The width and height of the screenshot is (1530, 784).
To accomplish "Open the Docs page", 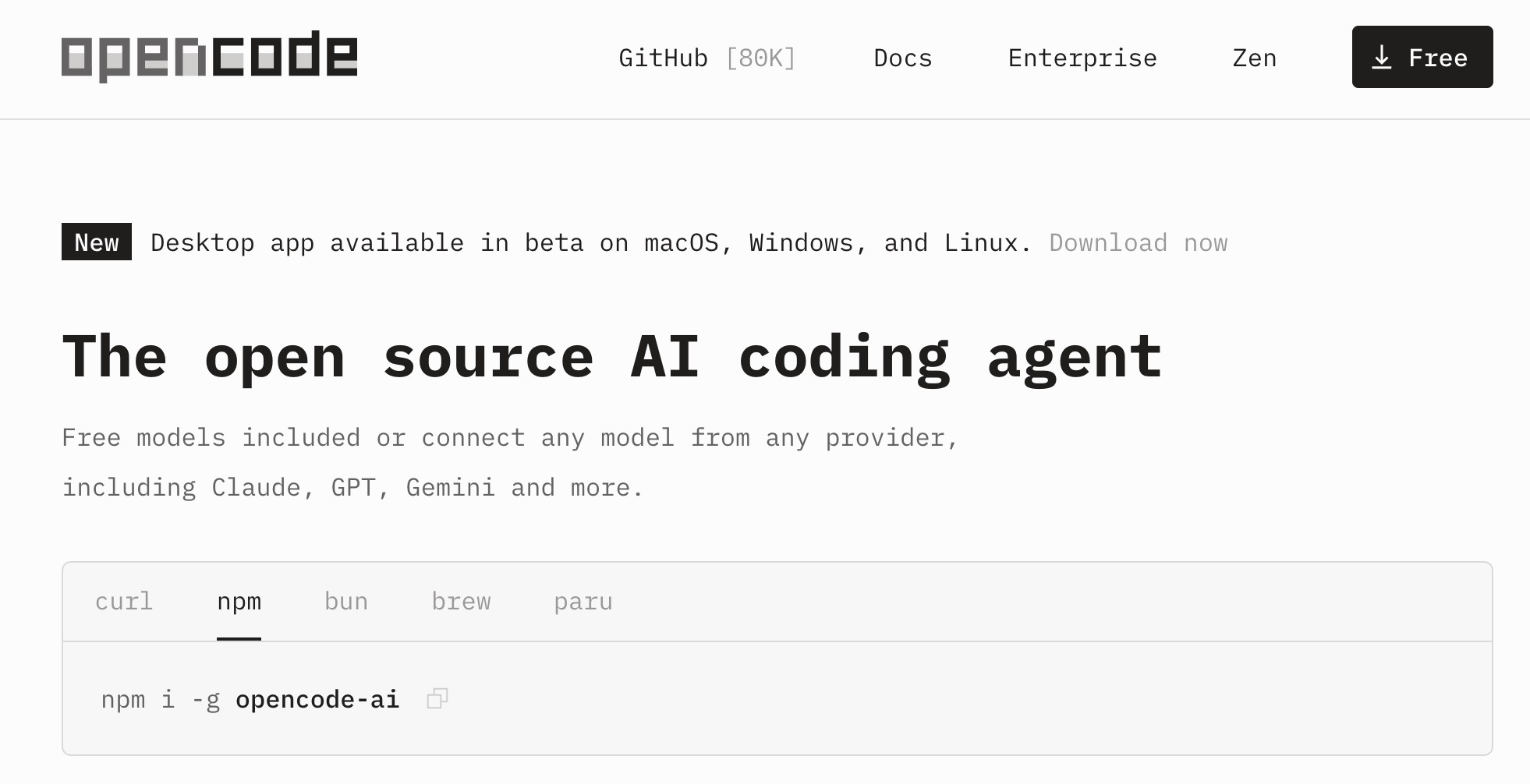I will (x=902, y=58).
